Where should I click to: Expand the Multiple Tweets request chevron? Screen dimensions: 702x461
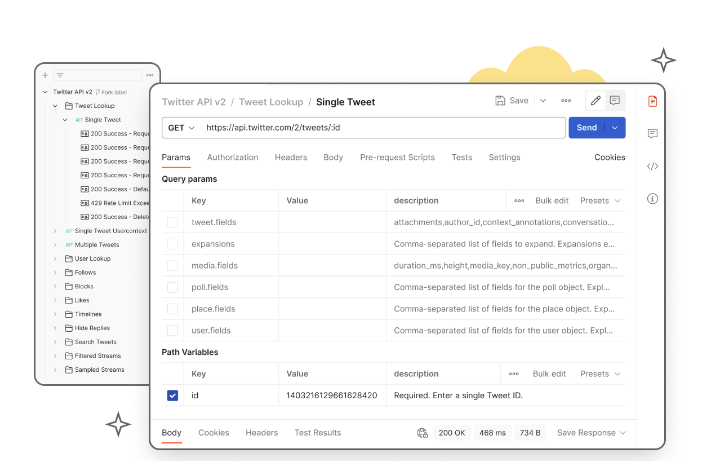tap(55, 245)
